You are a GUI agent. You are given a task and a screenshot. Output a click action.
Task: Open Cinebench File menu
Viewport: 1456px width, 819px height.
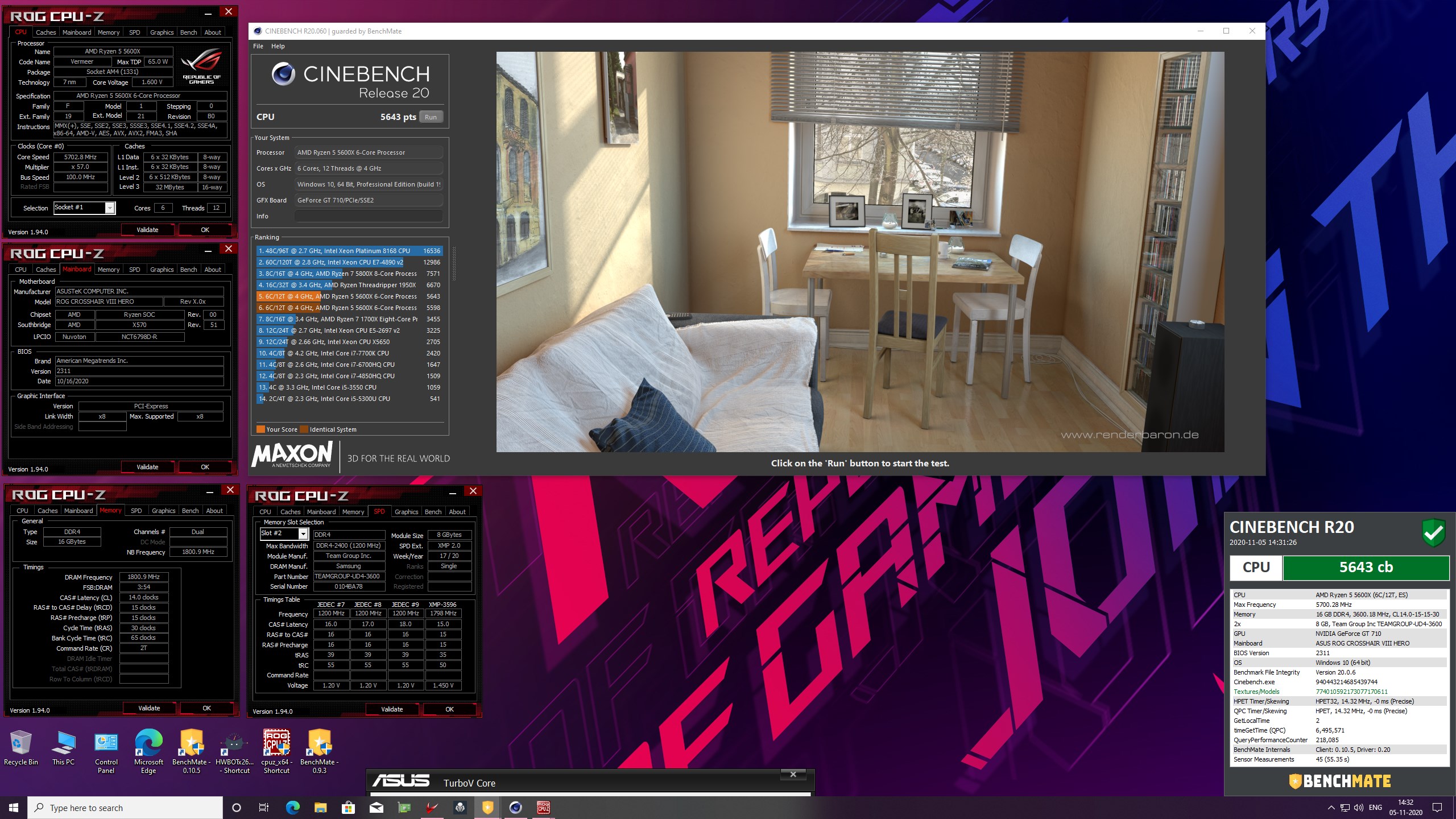coord(258,46)
